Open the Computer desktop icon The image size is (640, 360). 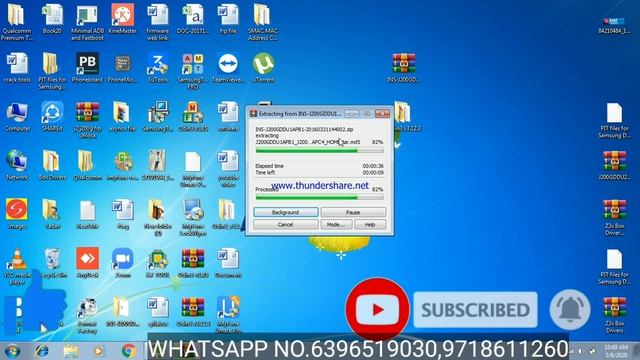tap(17, 117)
